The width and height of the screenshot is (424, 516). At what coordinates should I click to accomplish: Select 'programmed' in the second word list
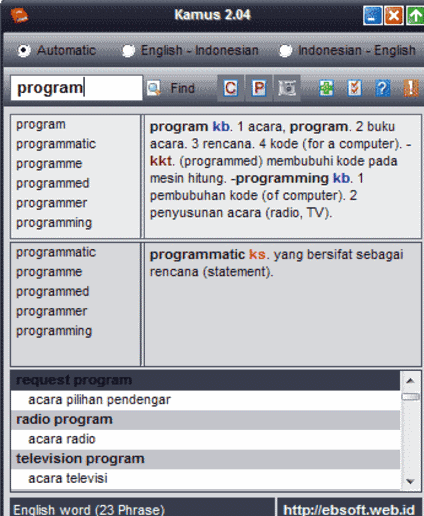tap(53, 292)
